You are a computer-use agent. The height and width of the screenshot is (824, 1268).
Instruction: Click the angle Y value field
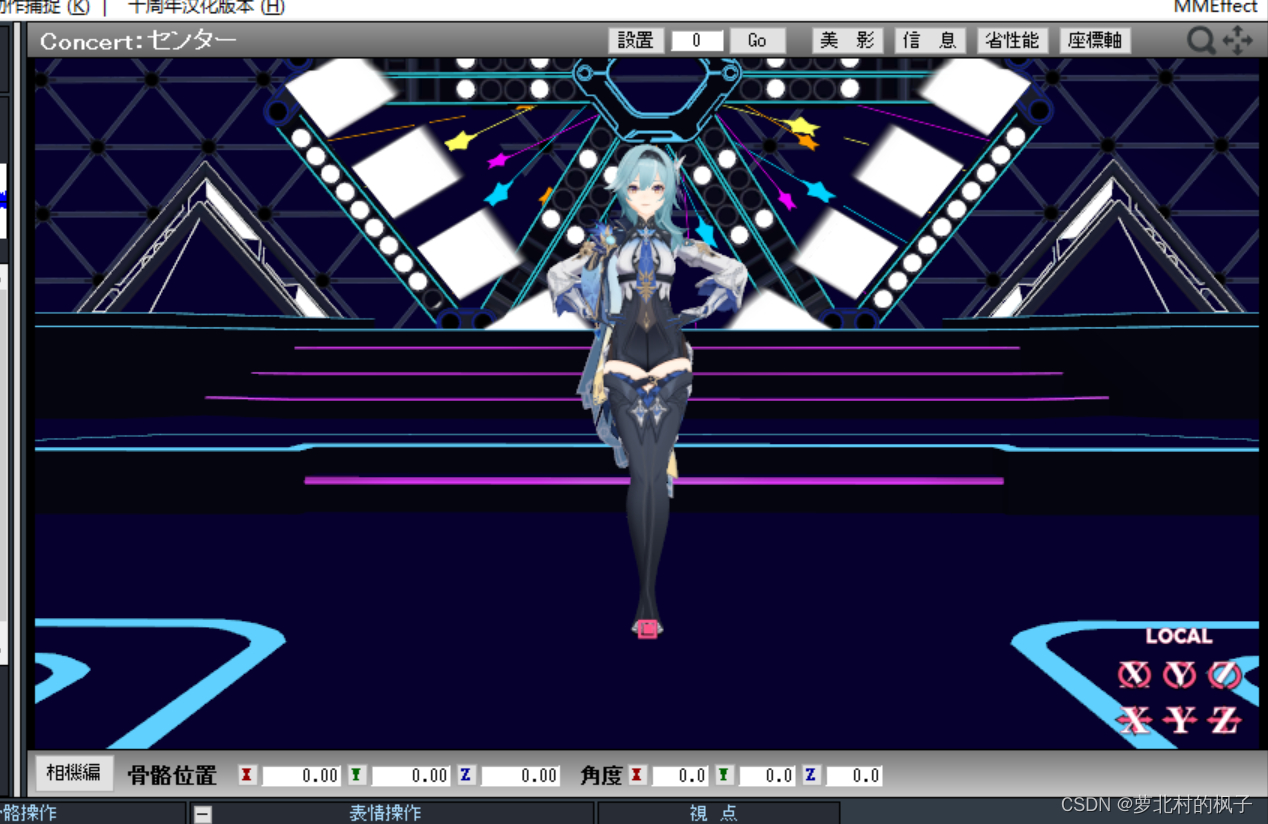click(767, 776)
